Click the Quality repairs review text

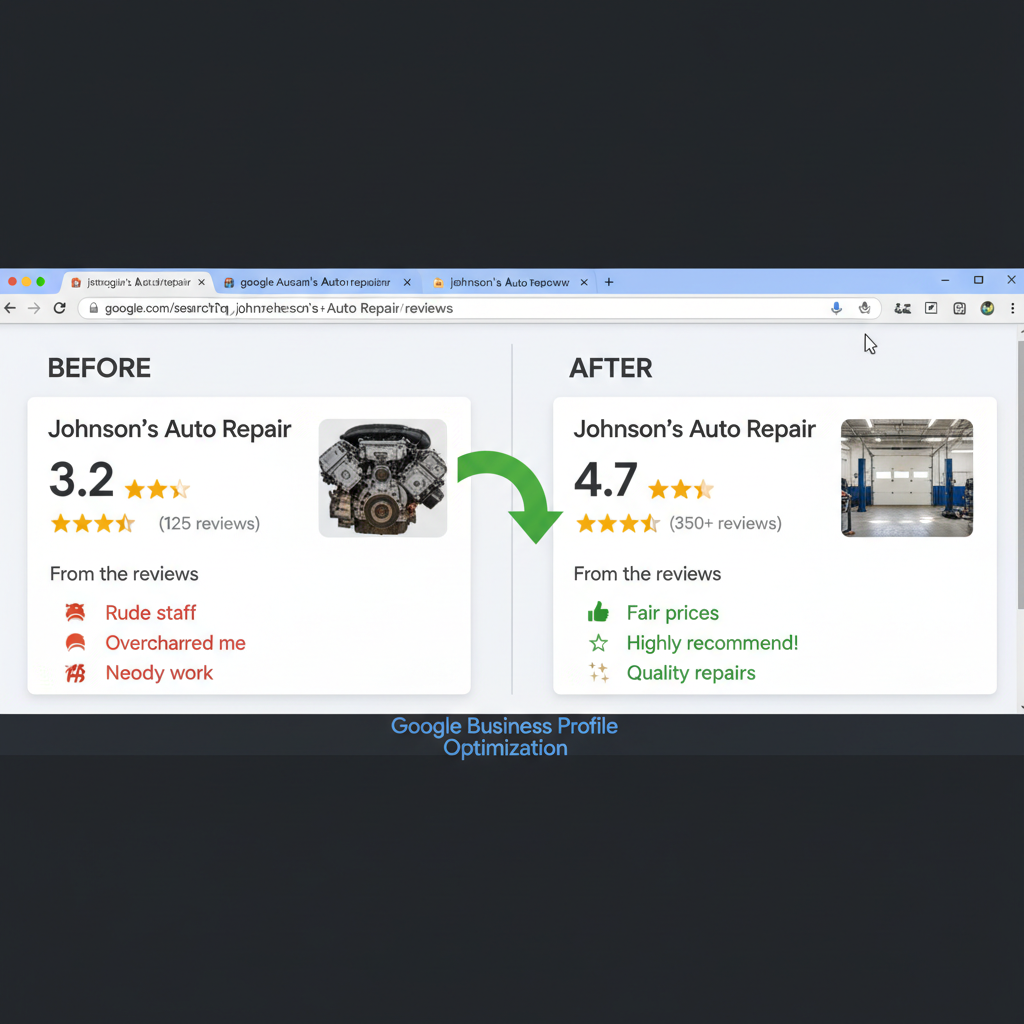pos(691,673)
